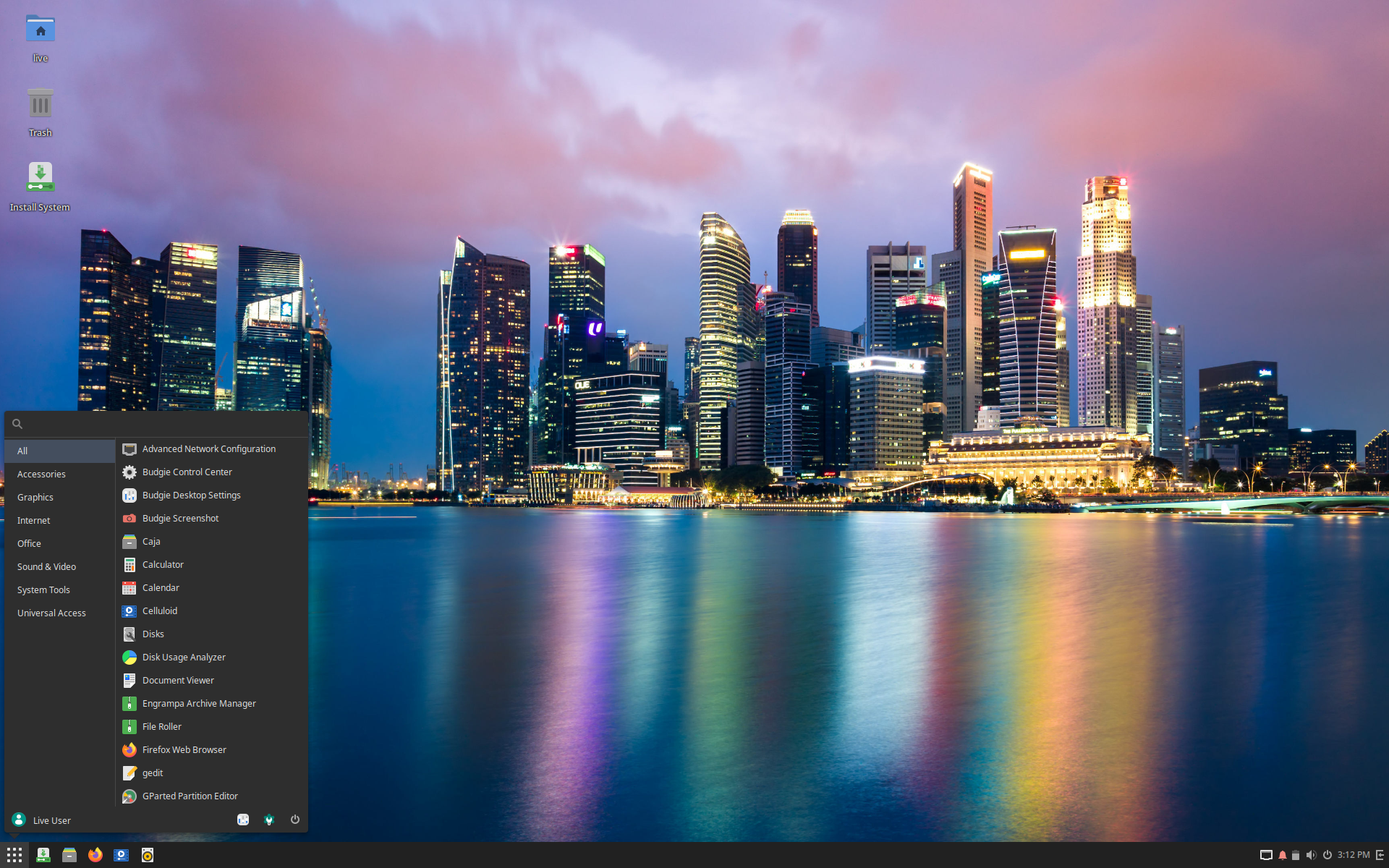1389x868 pixels.
Task: Click the power button at menu bottom
Action: (295, 820)
